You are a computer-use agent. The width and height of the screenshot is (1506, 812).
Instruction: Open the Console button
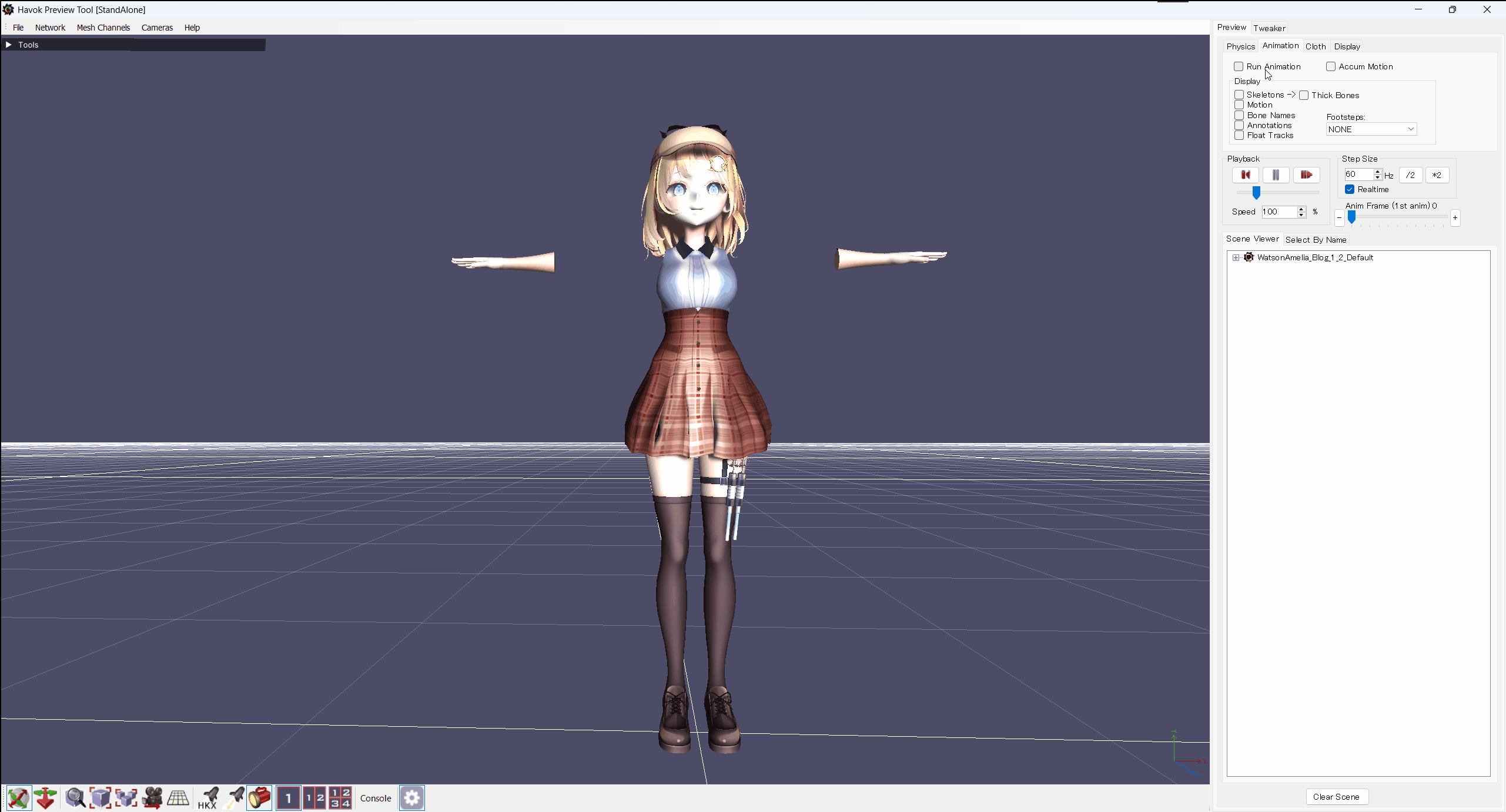point(376,798)
